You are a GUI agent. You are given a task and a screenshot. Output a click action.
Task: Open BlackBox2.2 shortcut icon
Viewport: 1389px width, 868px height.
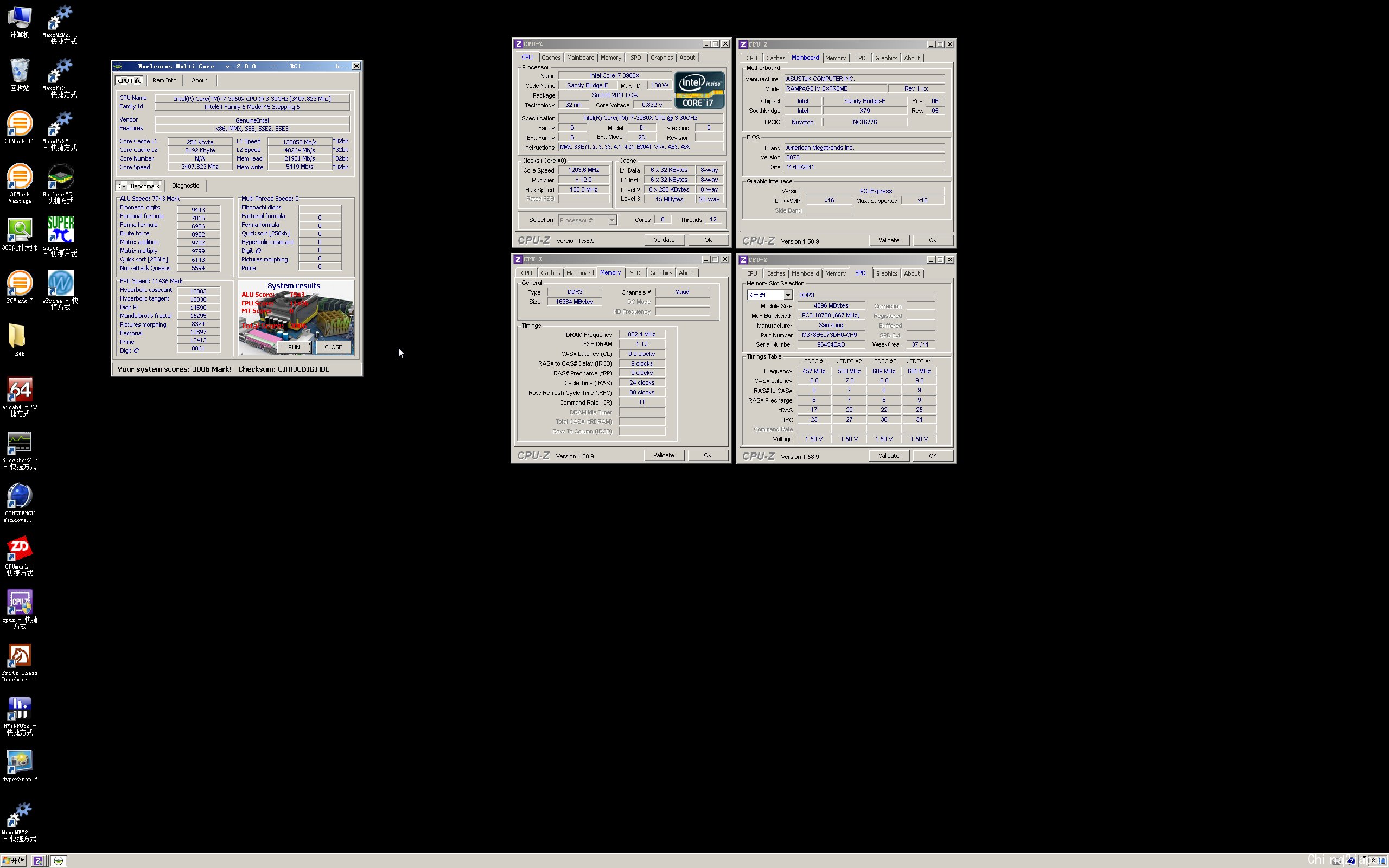(20, 450)
